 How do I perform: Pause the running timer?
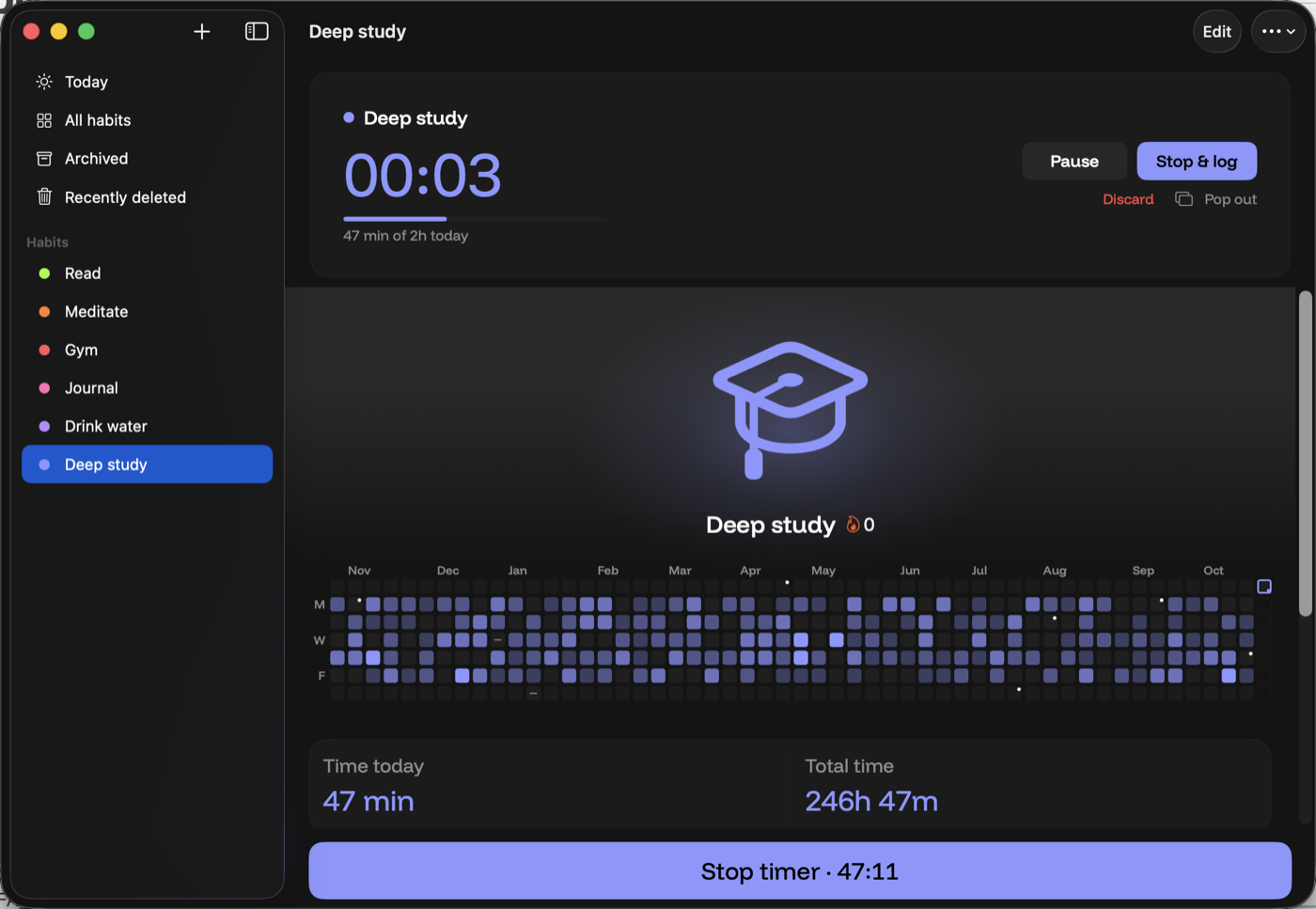1074,162
